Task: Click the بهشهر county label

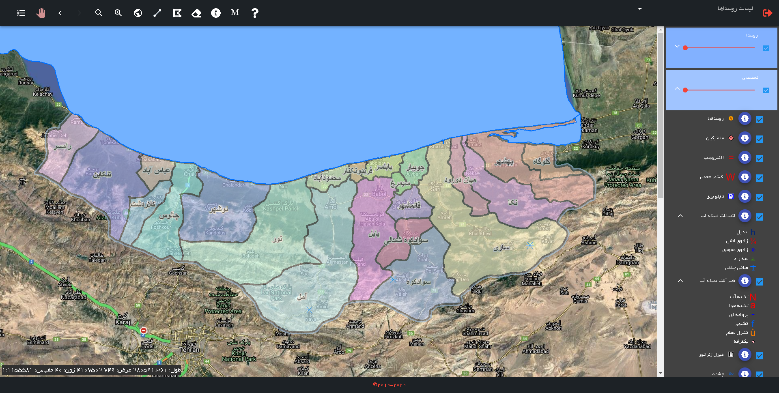Action: [505, 162]
